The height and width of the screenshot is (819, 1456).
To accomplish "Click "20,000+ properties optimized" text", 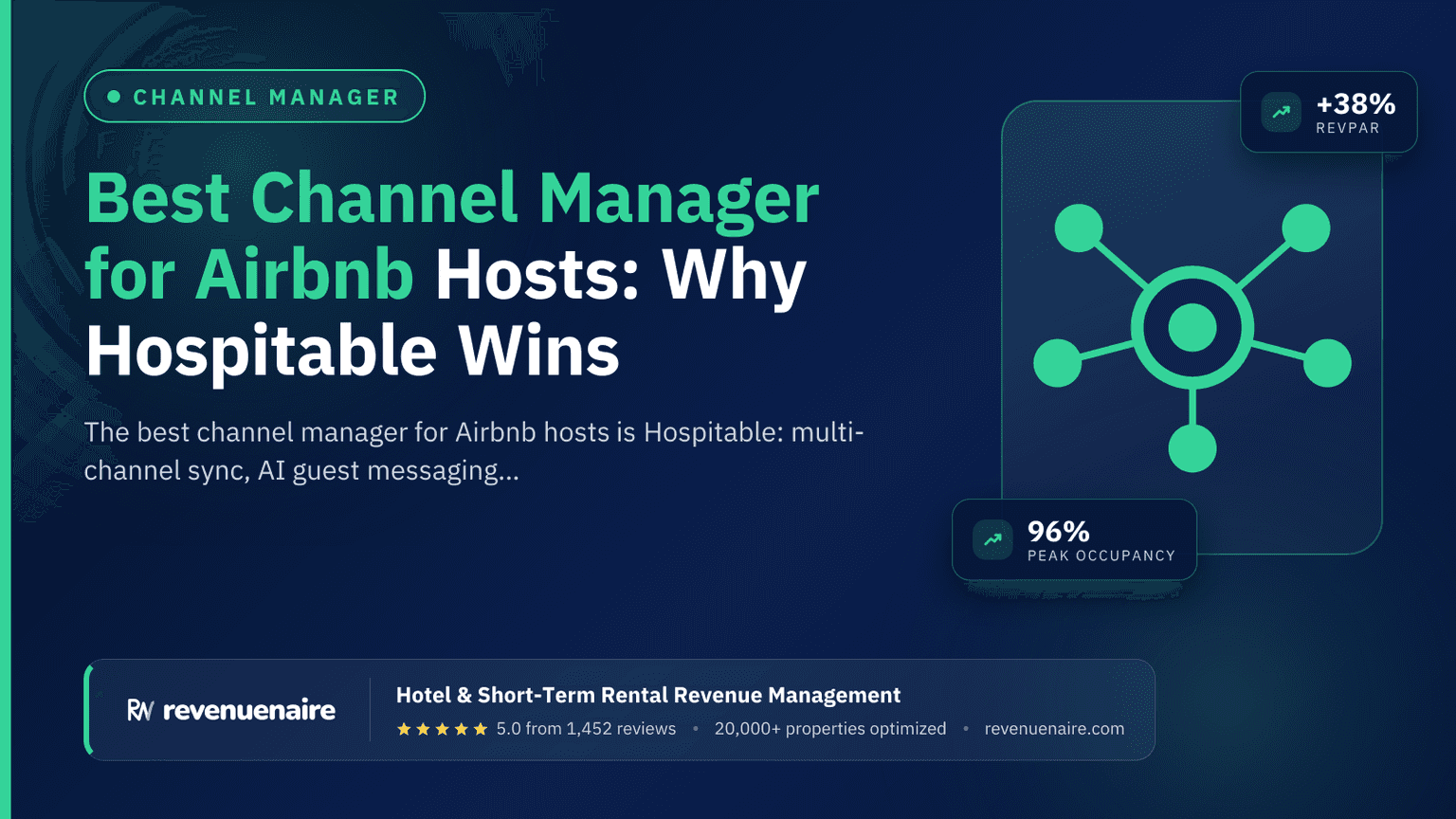I will 830,729.
